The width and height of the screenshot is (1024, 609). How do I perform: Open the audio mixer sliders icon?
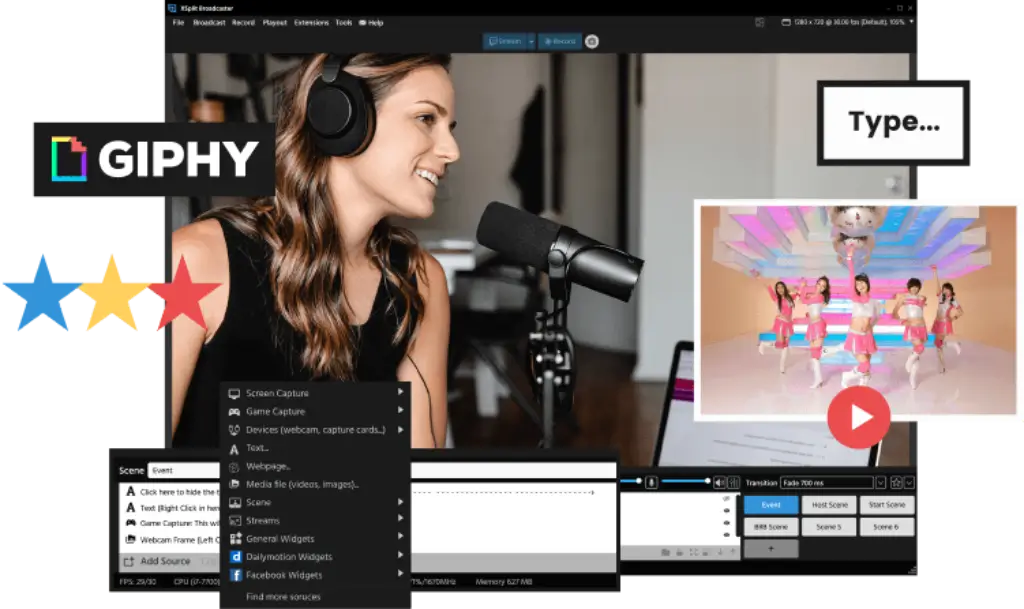733,482
